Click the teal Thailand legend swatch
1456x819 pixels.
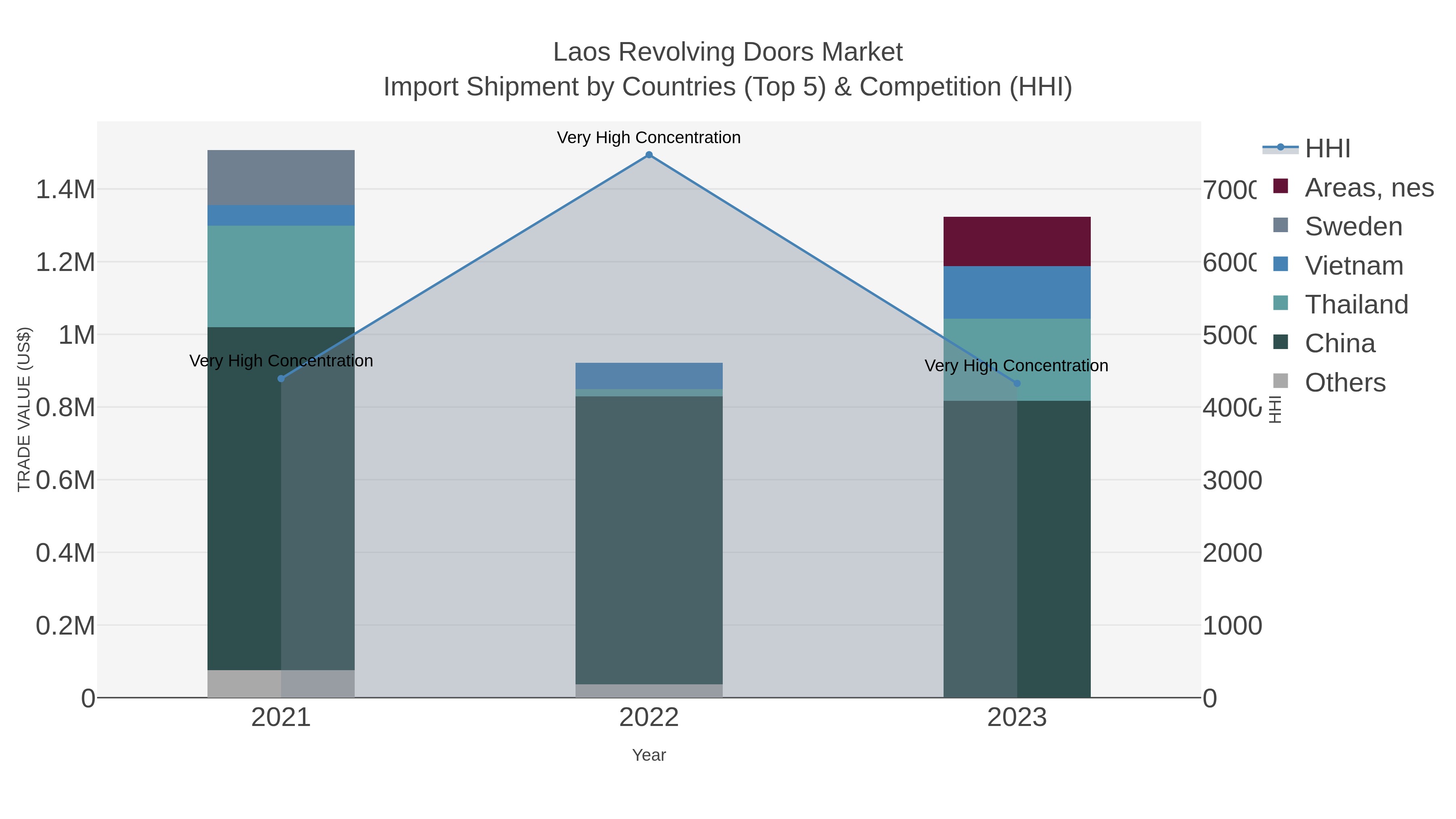[x=1281, y=303]
